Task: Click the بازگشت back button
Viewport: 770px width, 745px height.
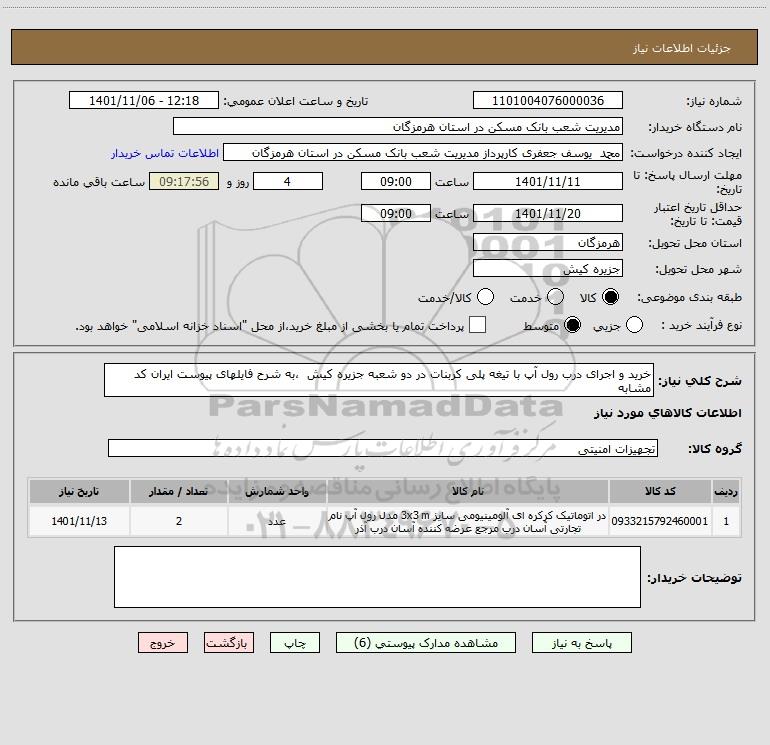Action: (x=229, y=643)
